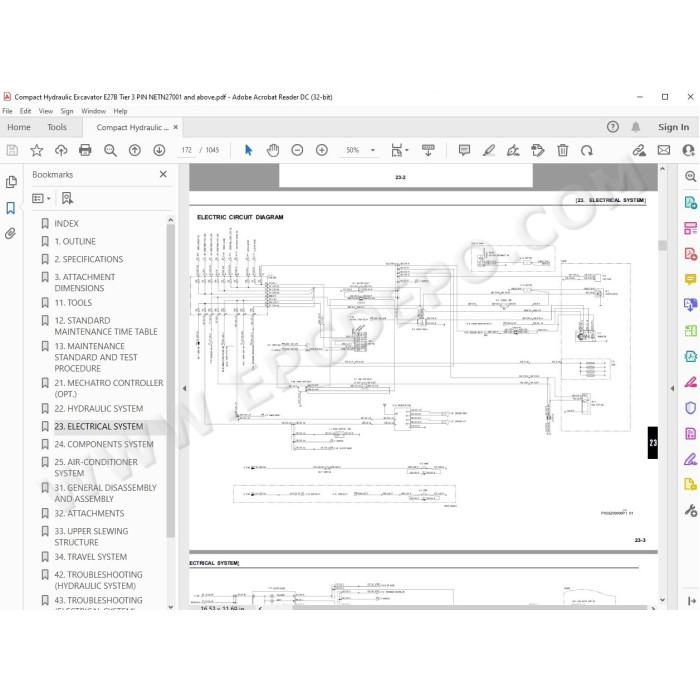
Task: Open Page Thumbnails panel icon
Action: (x=11, y=182)
